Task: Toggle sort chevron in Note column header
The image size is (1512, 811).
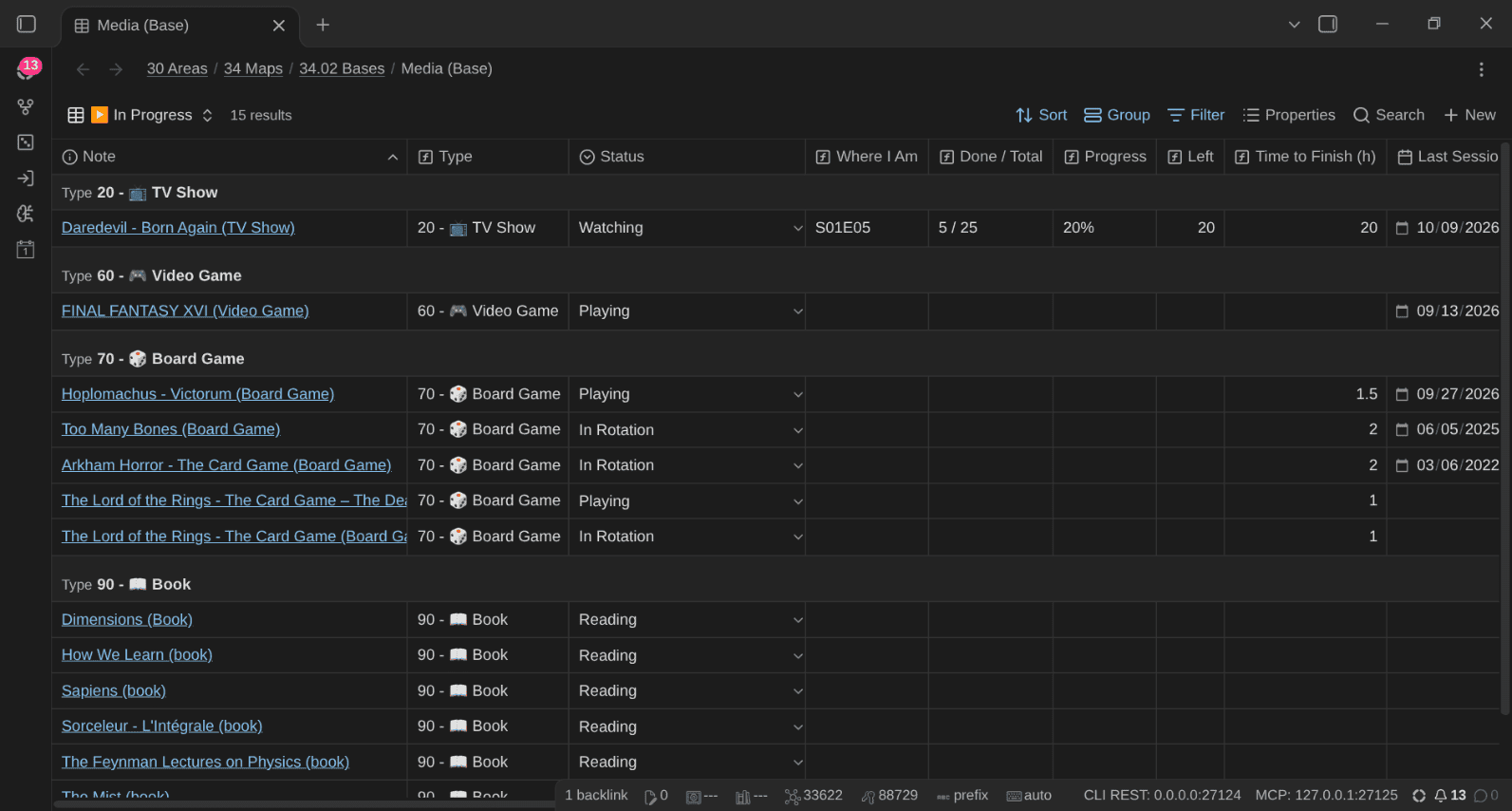Action: coord(393,157)
